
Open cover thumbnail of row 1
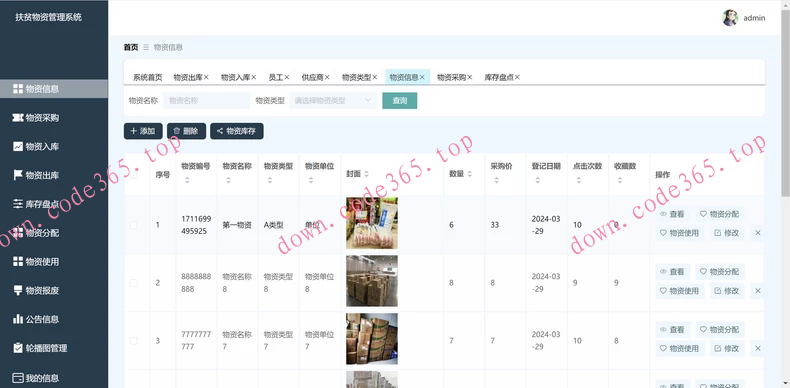pos(372,223)
